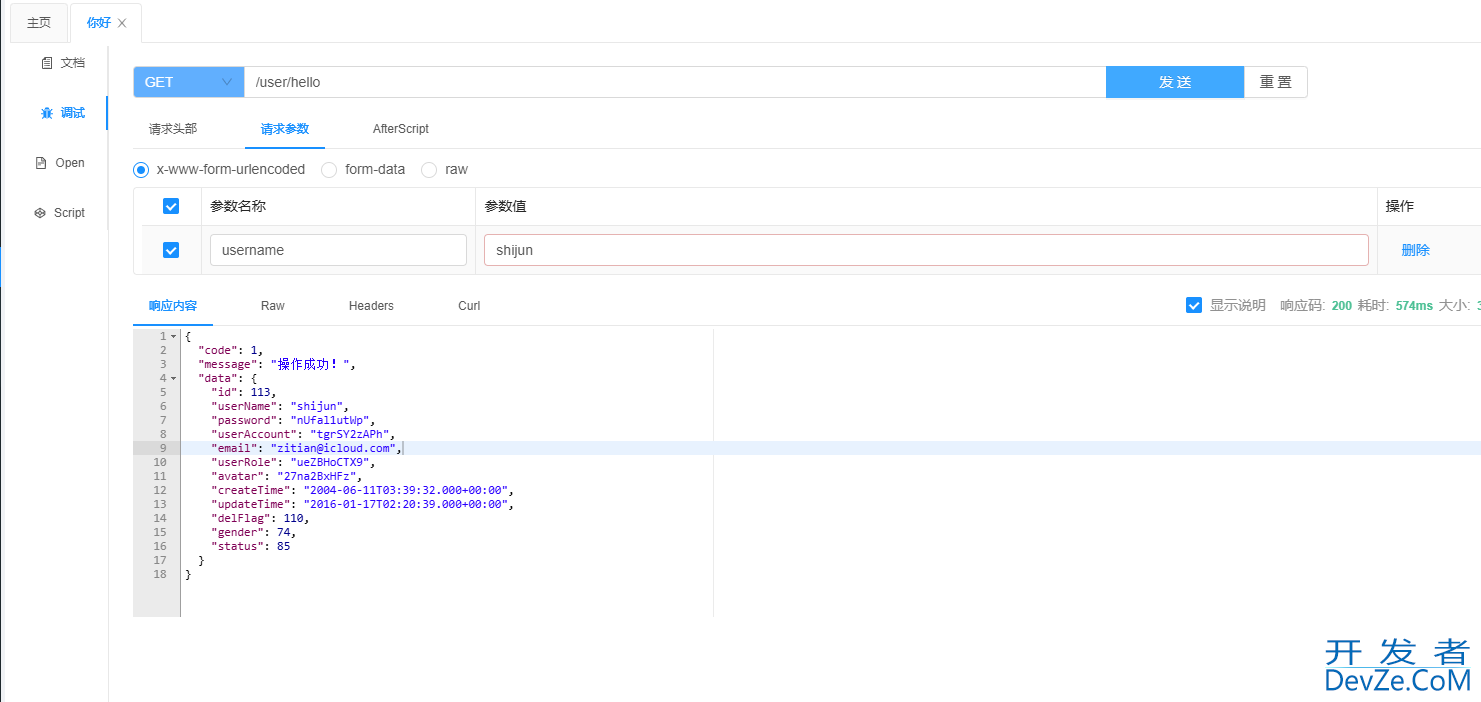Select the 你好 tab
The height and width of the screenshot is (702, 1481).
pyautogui.click(x=99, y=23)
